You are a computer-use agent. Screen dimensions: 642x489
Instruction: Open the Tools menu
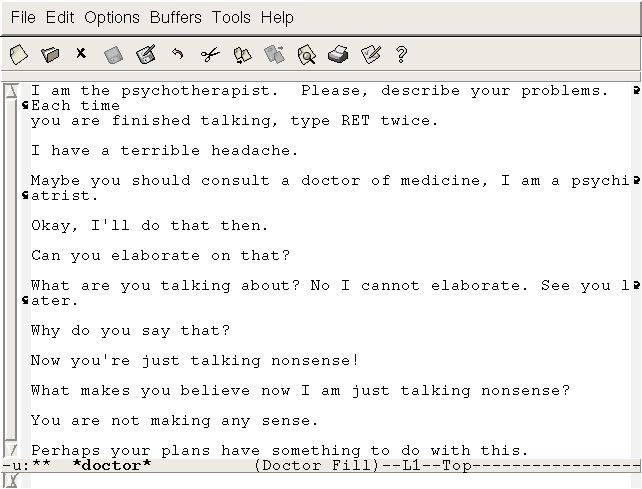231,17
